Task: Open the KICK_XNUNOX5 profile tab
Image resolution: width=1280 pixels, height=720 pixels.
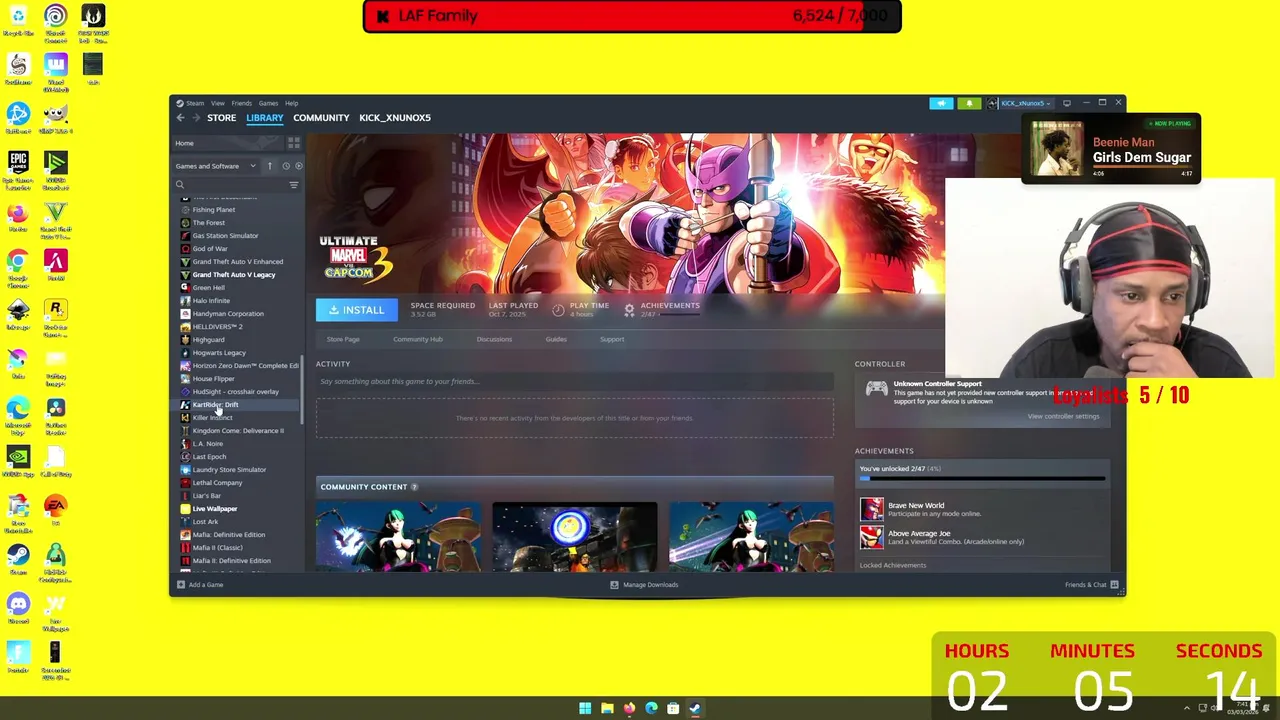Action: [x=395, y=118]
